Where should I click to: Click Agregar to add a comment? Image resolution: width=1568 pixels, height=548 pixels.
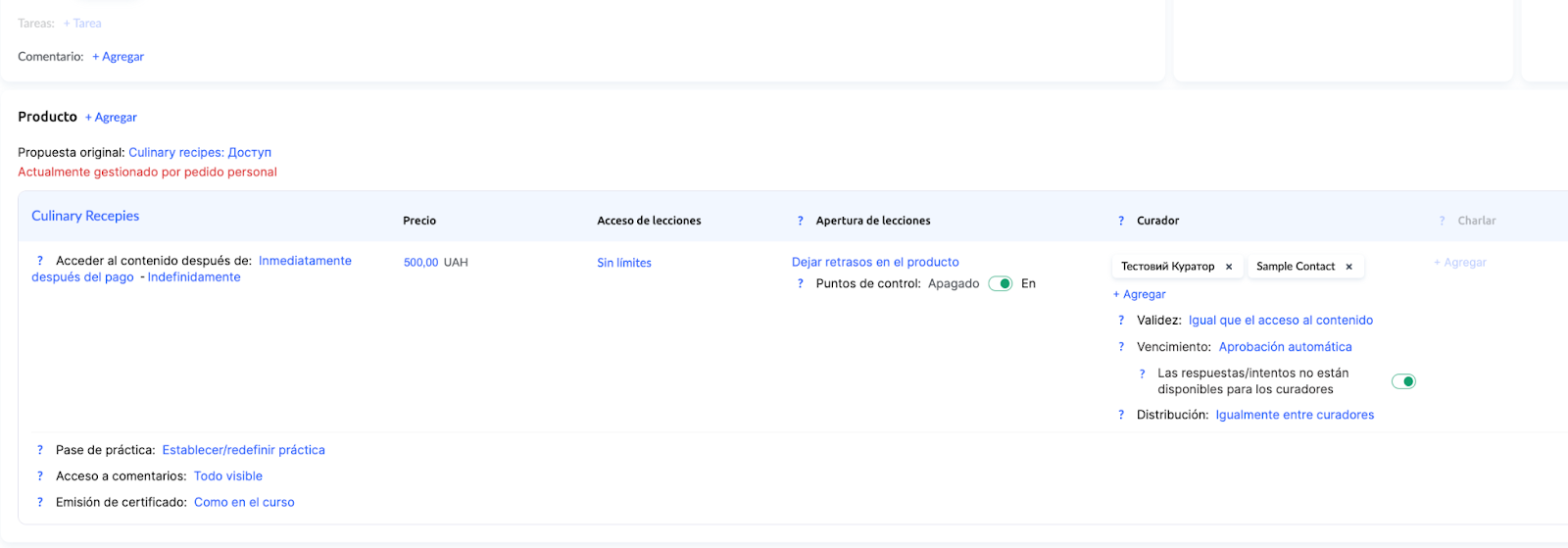point(118,57)
